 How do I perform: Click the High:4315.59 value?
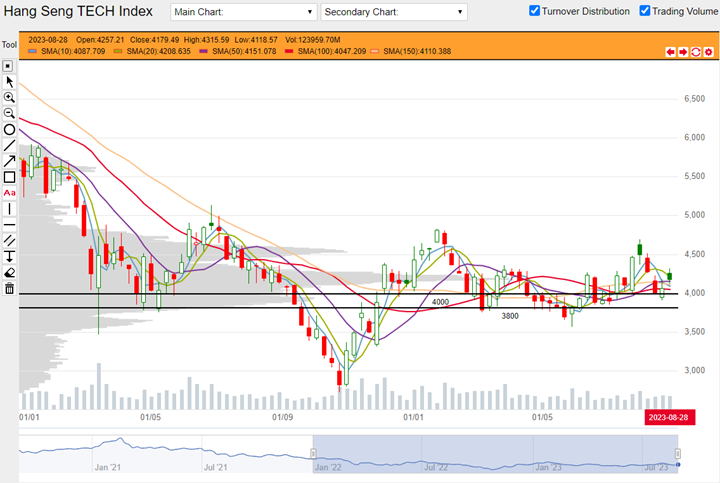[x=206, y=40]
